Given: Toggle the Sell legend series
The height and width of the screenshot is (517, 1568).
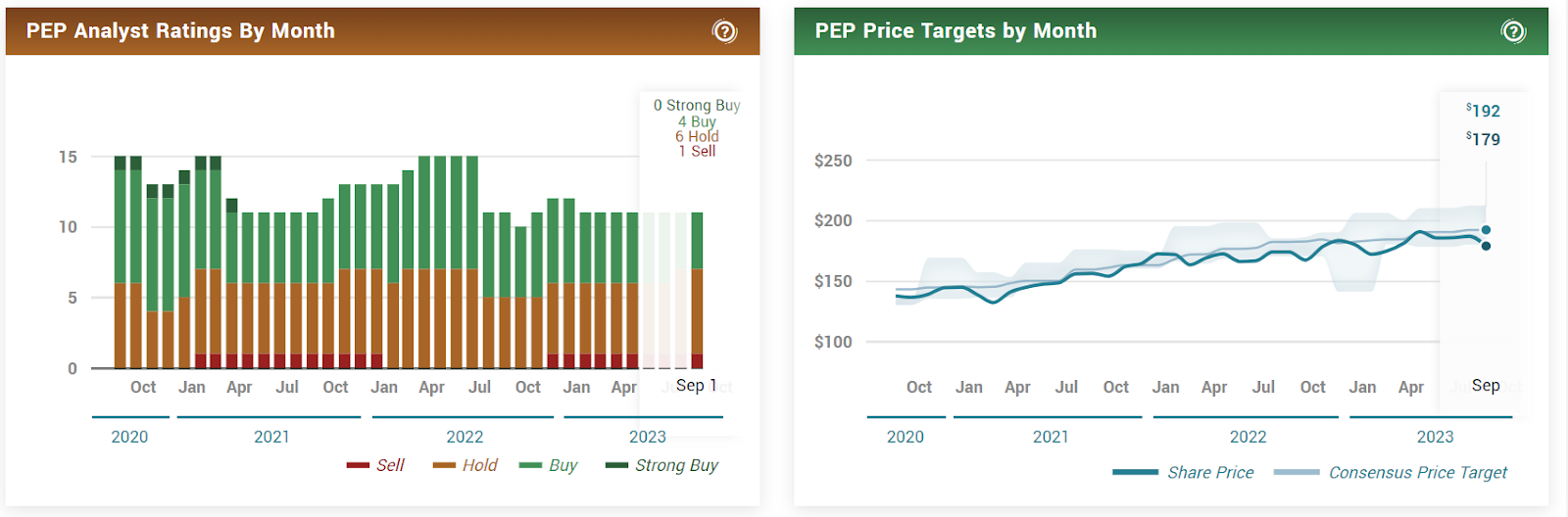Looking at the screenshot, I should 375,465.
